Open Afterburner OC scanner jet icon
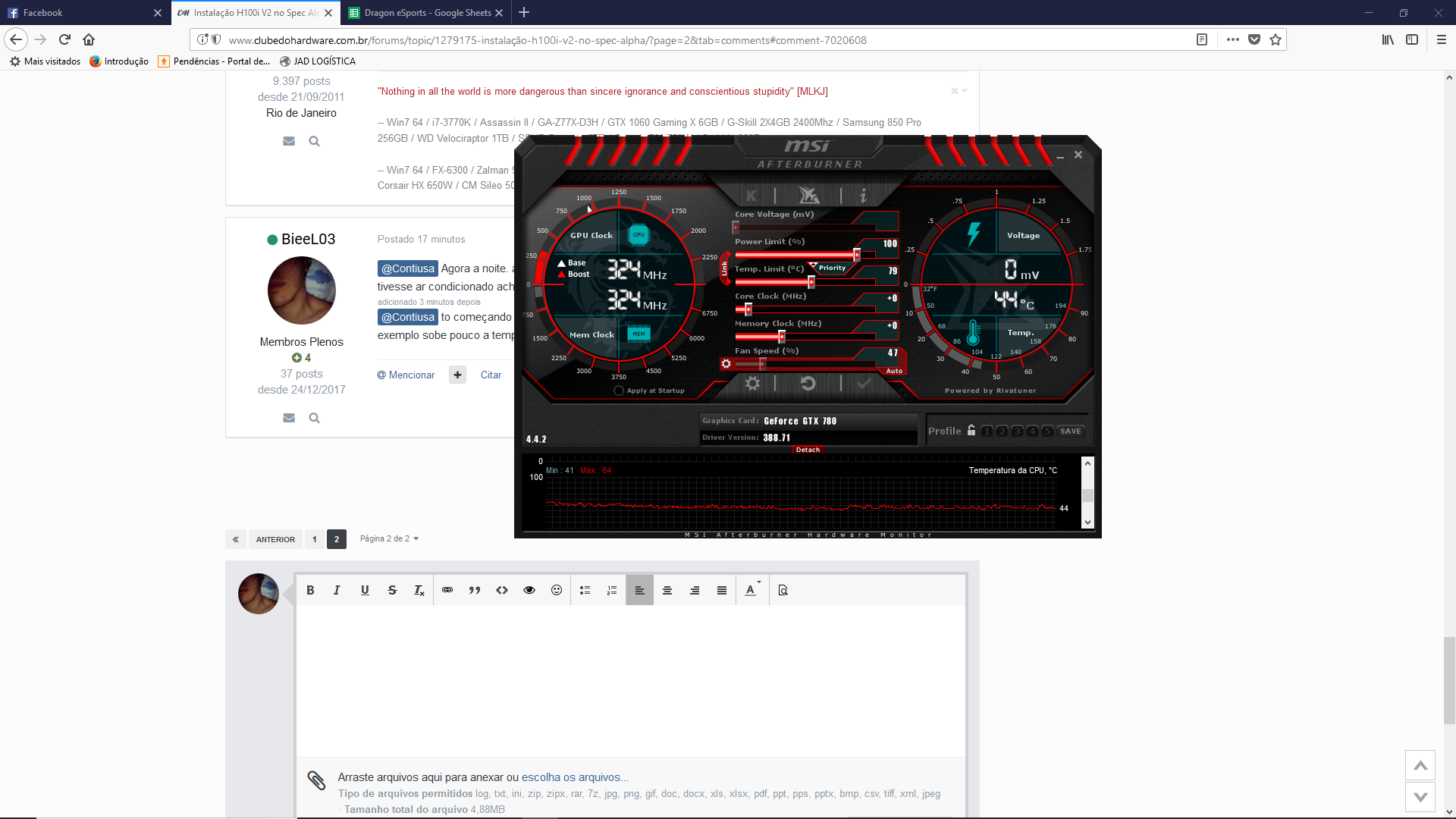Viewport: 1456px width, 819px height. [809, 196]
